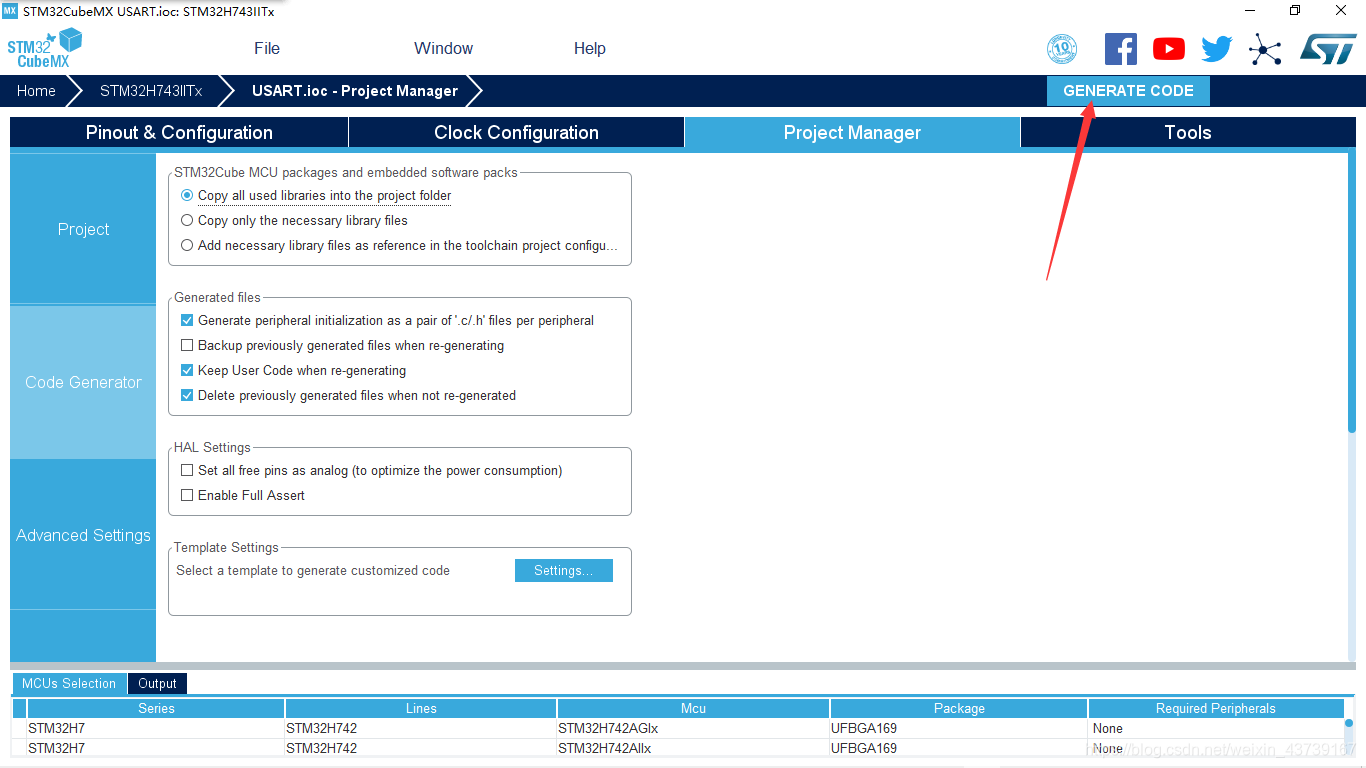Click the GENERATE CODE button
Image resolution: width=1366 pixels, height=768 pixels.
pos(1128,90)
